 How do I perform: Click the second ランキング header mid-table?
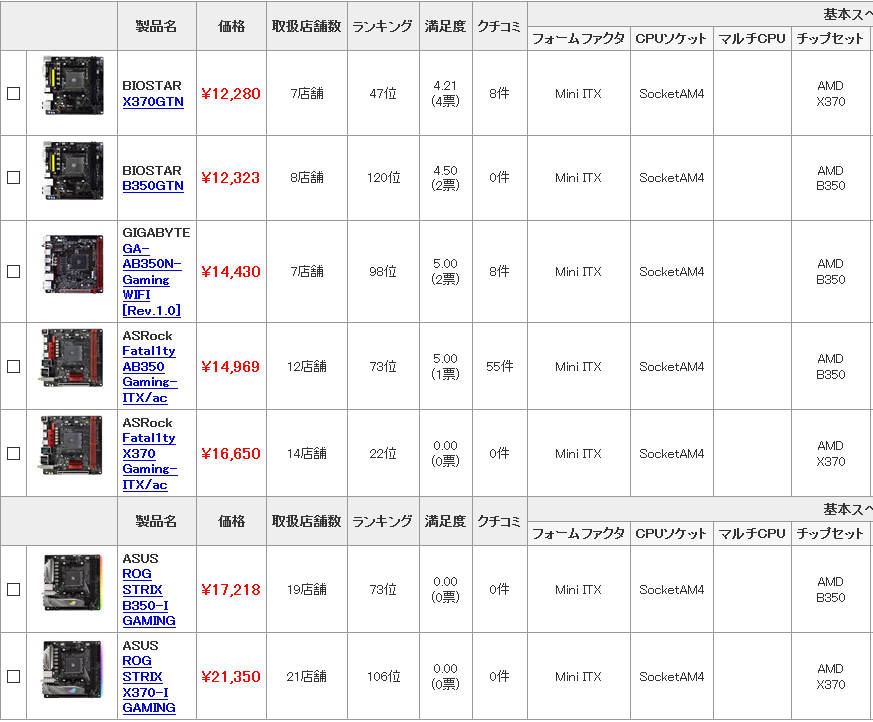click(382, 521)
